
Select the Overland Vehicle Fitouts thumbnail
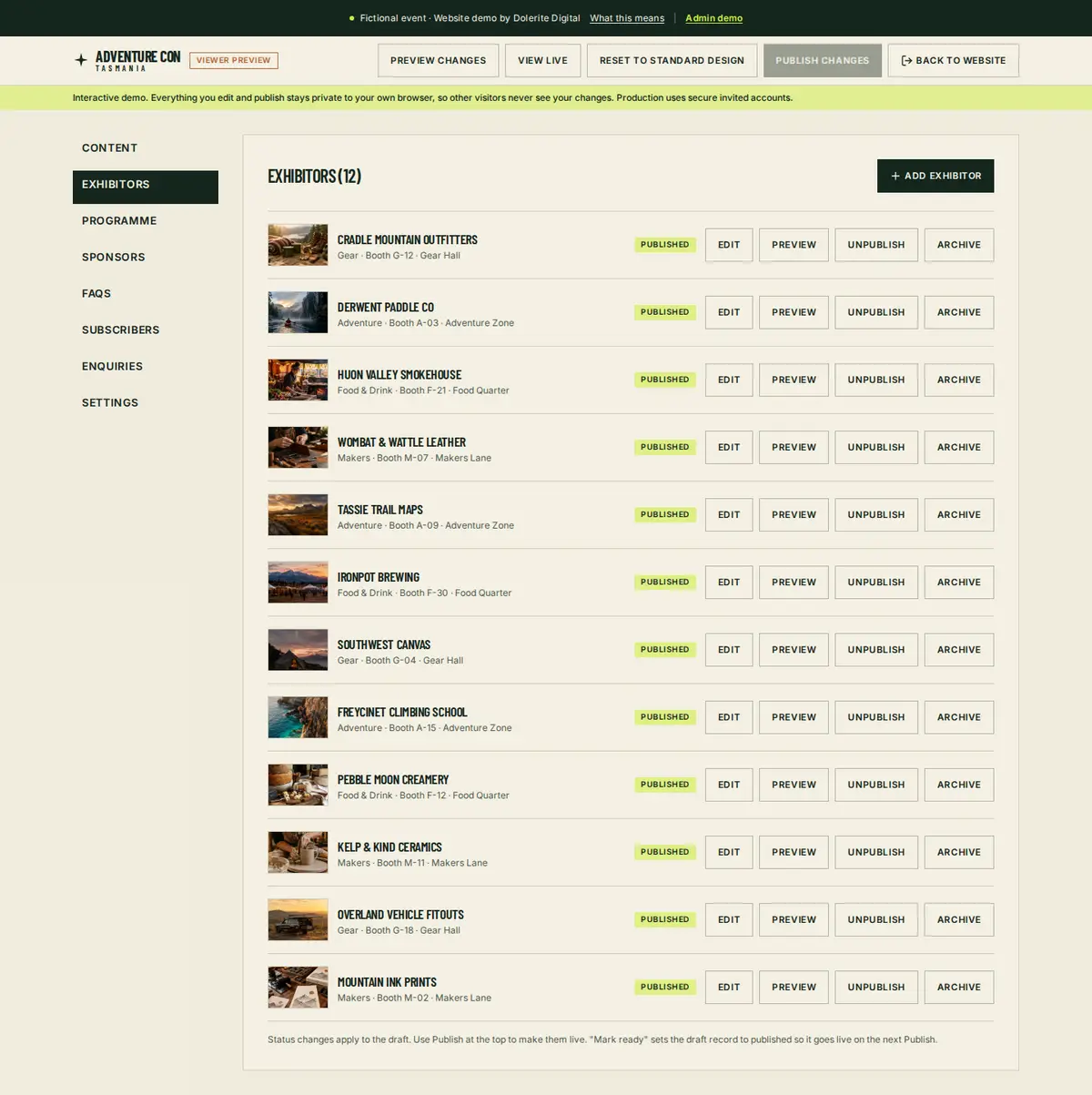(x=298, y=919)
